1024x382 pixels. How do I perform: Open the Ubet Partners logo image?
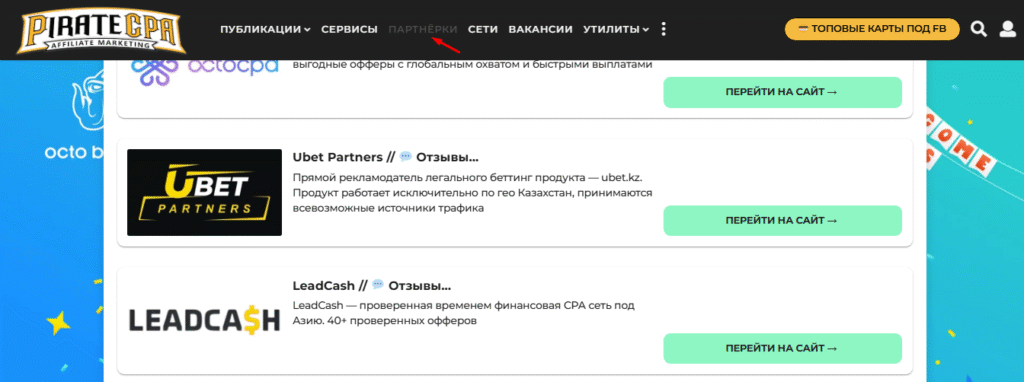pyautogui.click(x=204, y=193)
